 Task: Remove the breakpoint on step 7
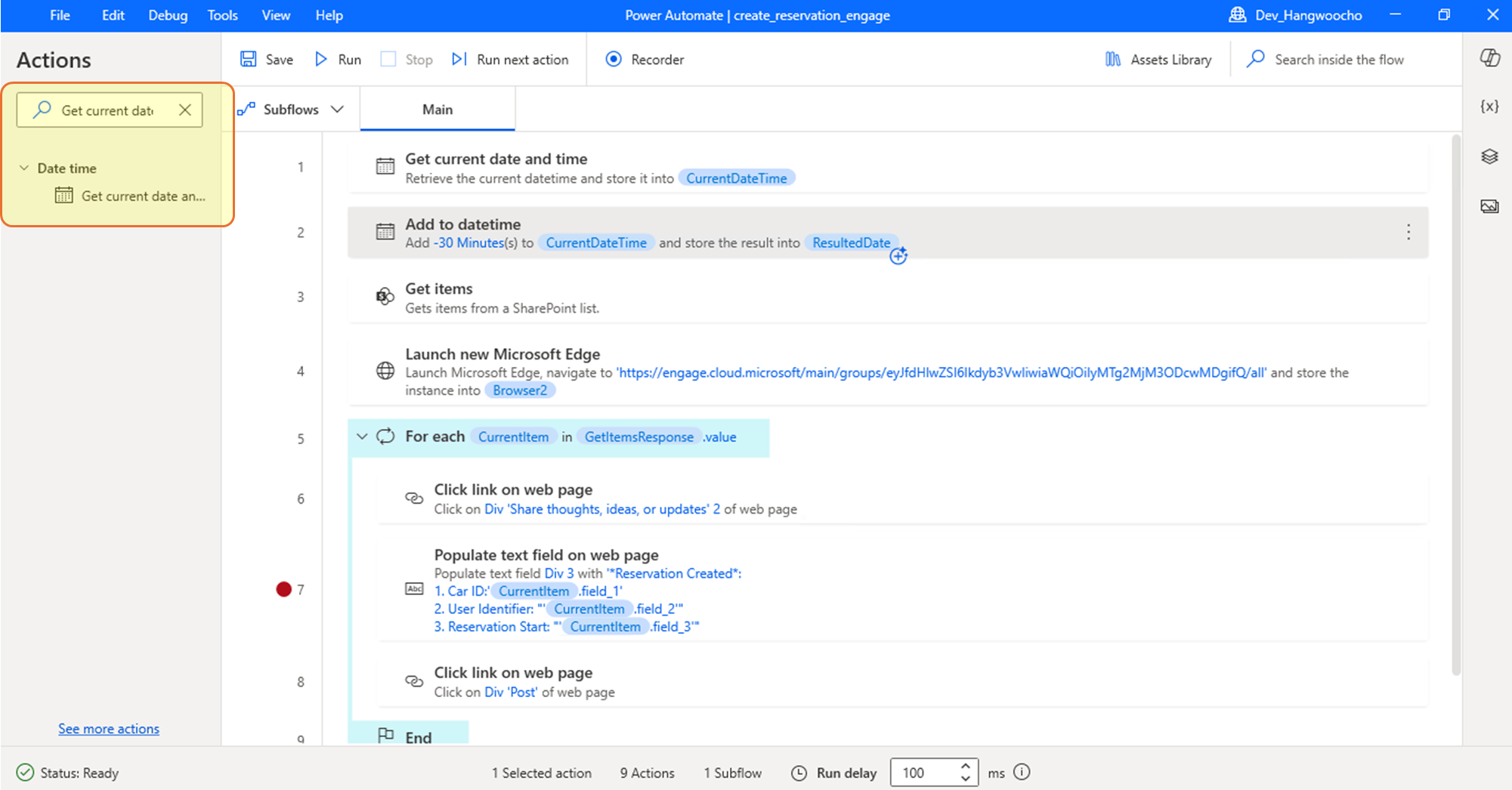point(283,589)
